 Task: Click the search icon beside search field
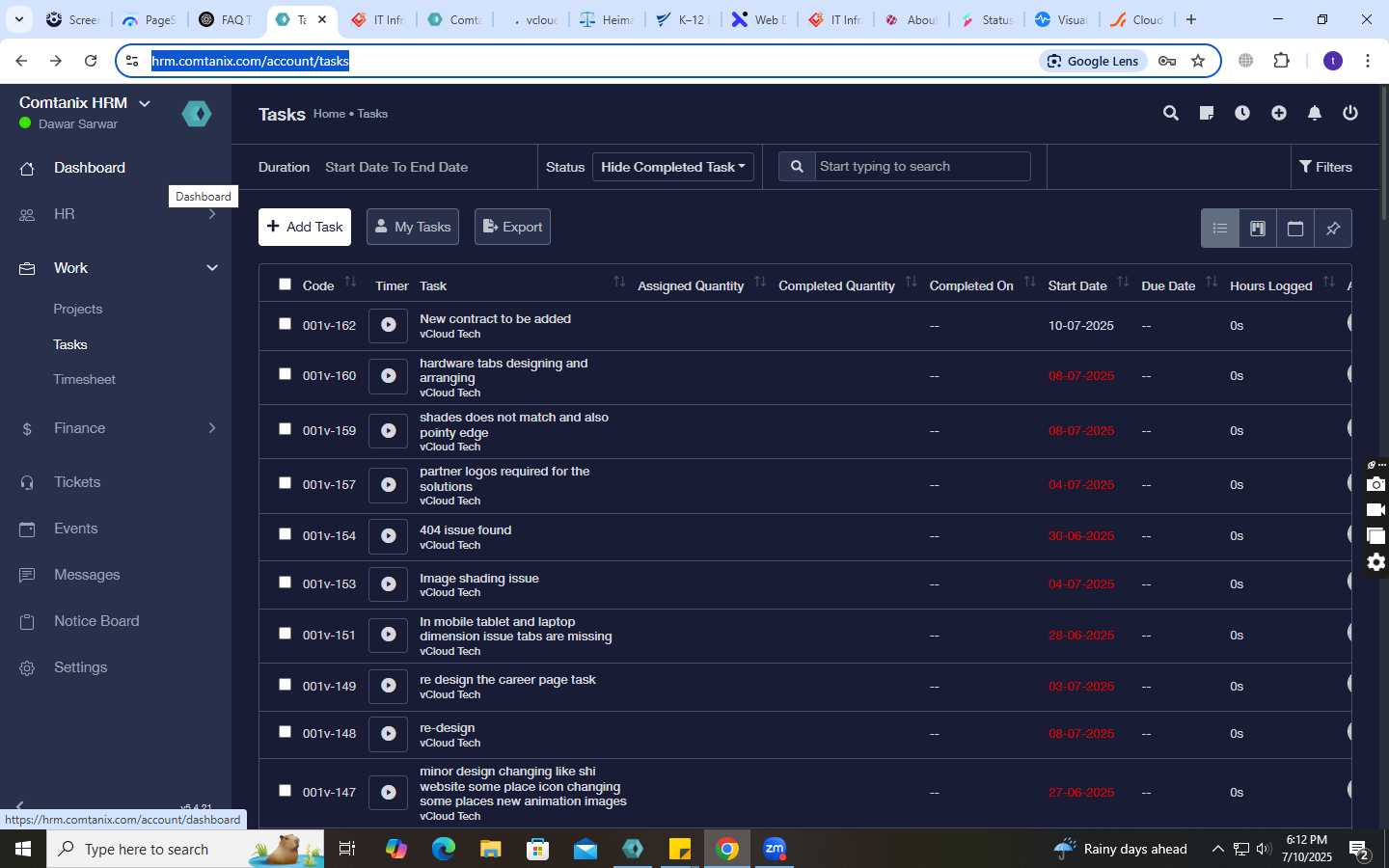coord(797,167)
